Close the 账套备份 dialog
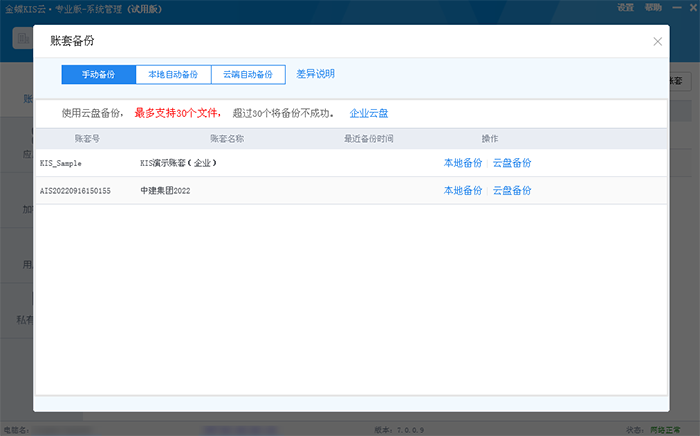The height and width of the screenshot is (436, 700). 657,42
